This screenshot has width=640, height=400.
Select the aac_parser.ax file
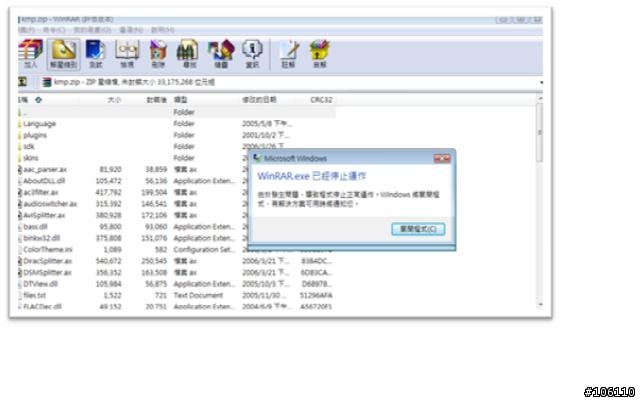pyautogui.click(x=45, y=169)
